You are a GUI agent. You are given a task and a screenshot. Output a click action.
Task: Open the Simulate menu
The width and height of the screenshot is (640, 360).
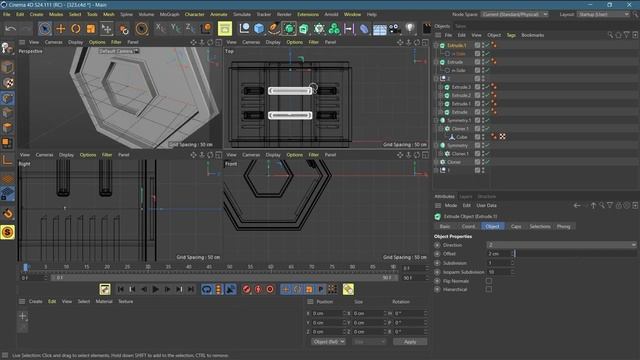point(242,14)
